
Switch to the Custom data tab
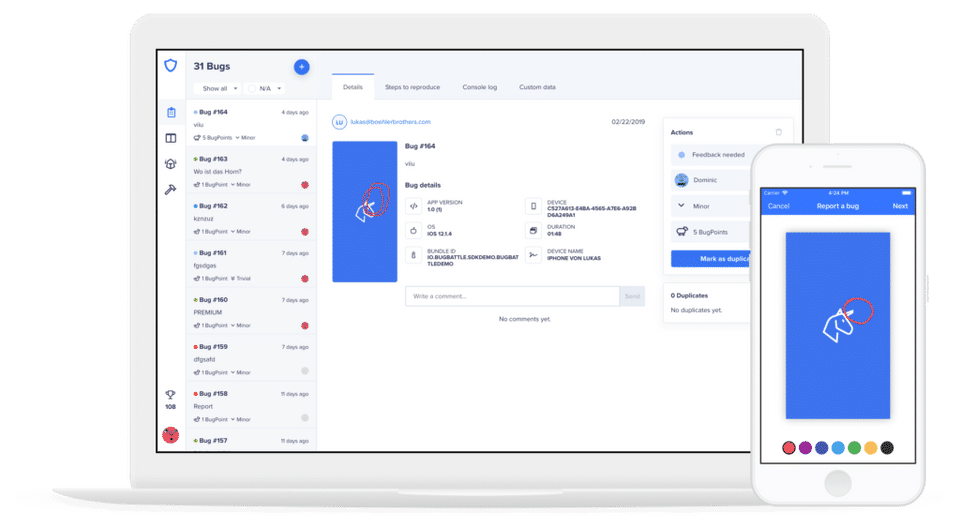(537, 87)
